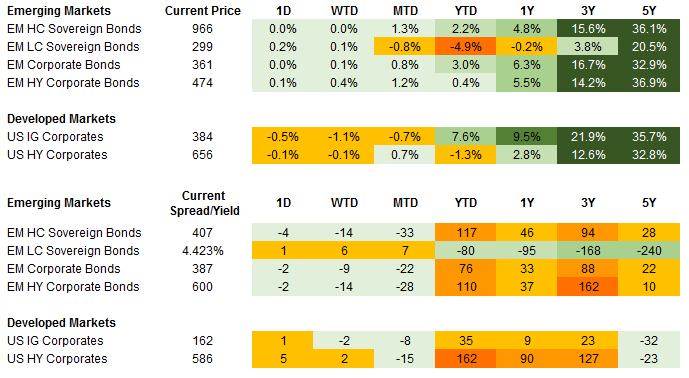
Task: Select the EM HC Sovereign Bonds price 966
Action: [202, 29]
